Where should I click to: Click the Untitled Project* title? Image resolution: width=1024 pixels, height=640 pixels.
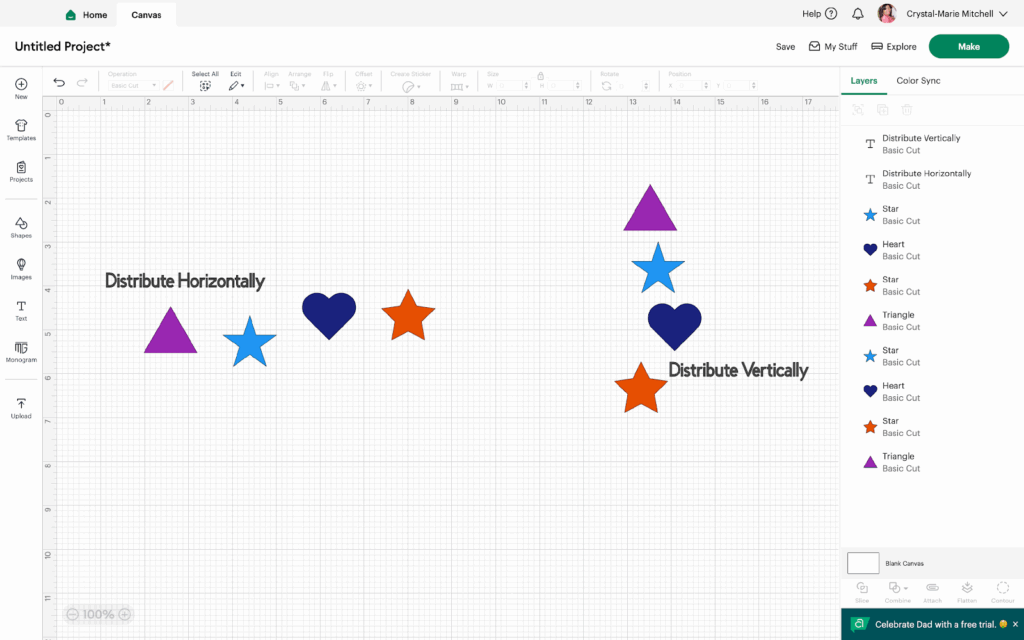[63, 46]
